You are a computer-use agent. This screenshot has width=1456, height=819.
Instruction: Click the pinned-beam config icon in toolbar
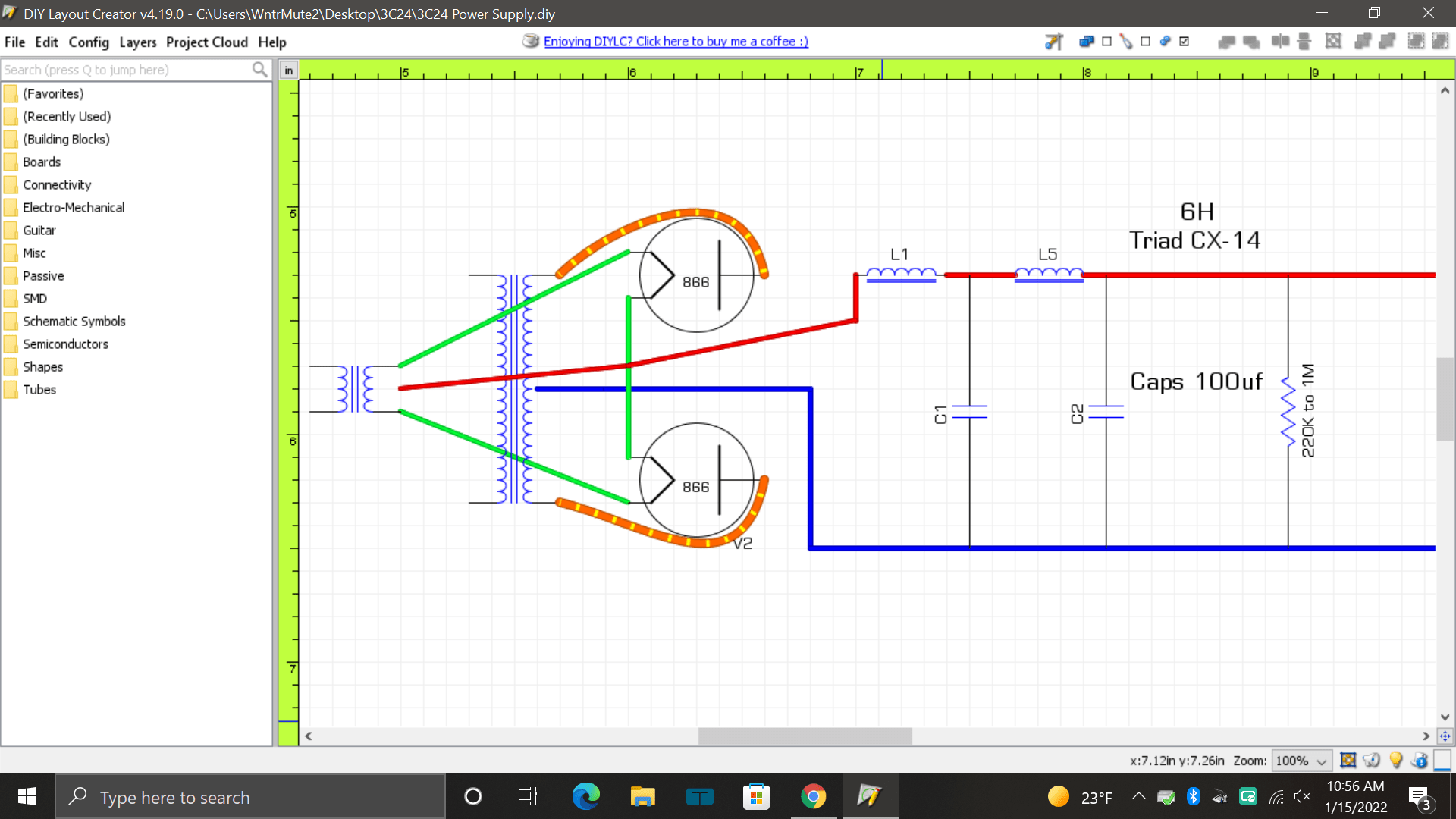click(1053, 42)
